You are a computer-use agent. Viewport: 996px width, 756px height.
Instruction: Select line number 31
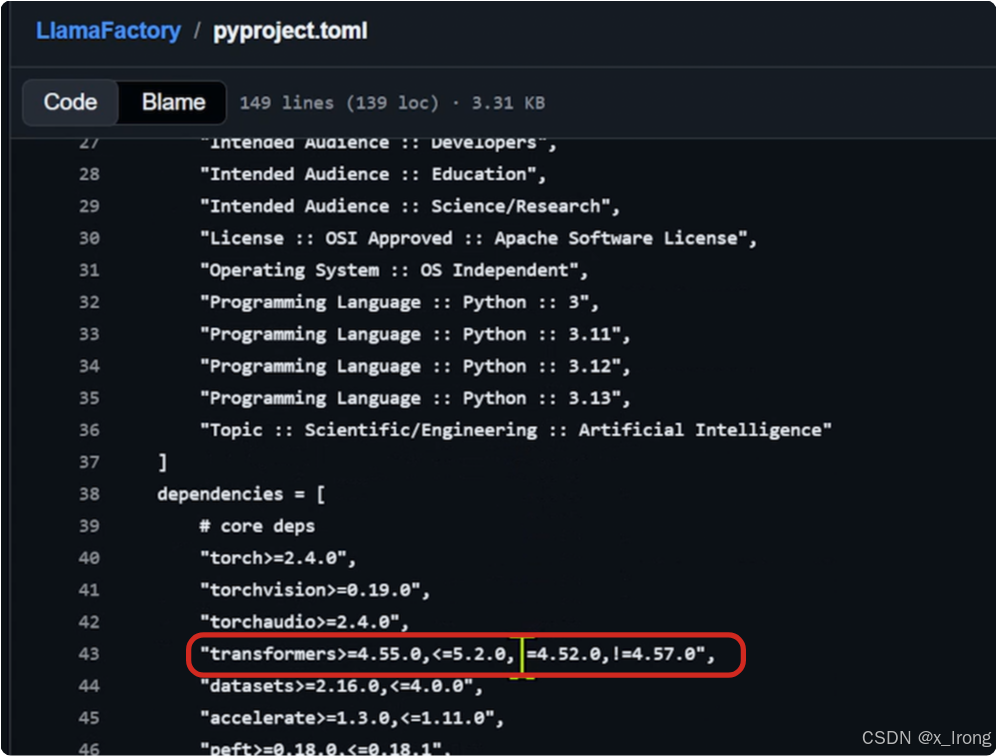click(90, 270)
